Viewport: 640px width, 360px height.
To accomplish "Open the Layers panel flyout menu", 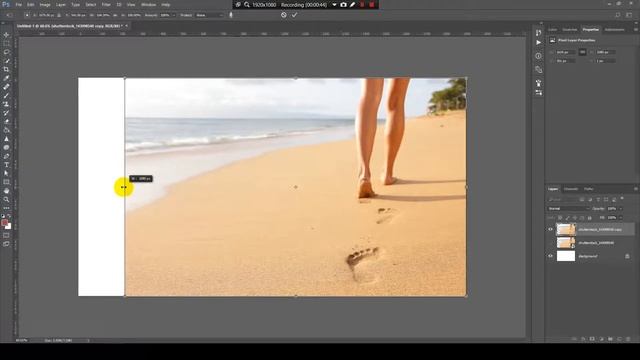I will point(636,189).
